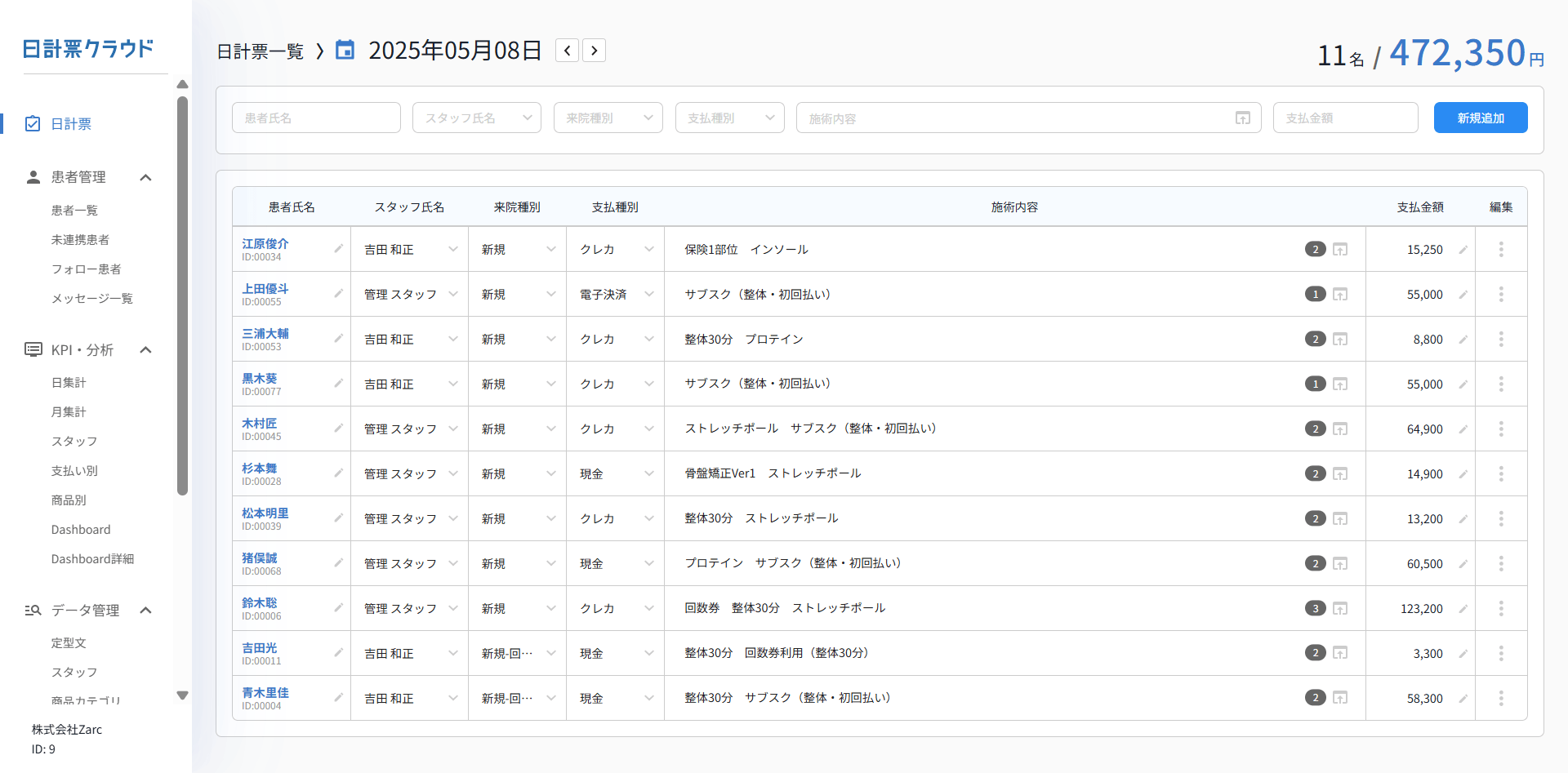Open the kebab menu in 鈴木聡's row
This screenshot has height=773, width=1568.
coord(1501,608)
